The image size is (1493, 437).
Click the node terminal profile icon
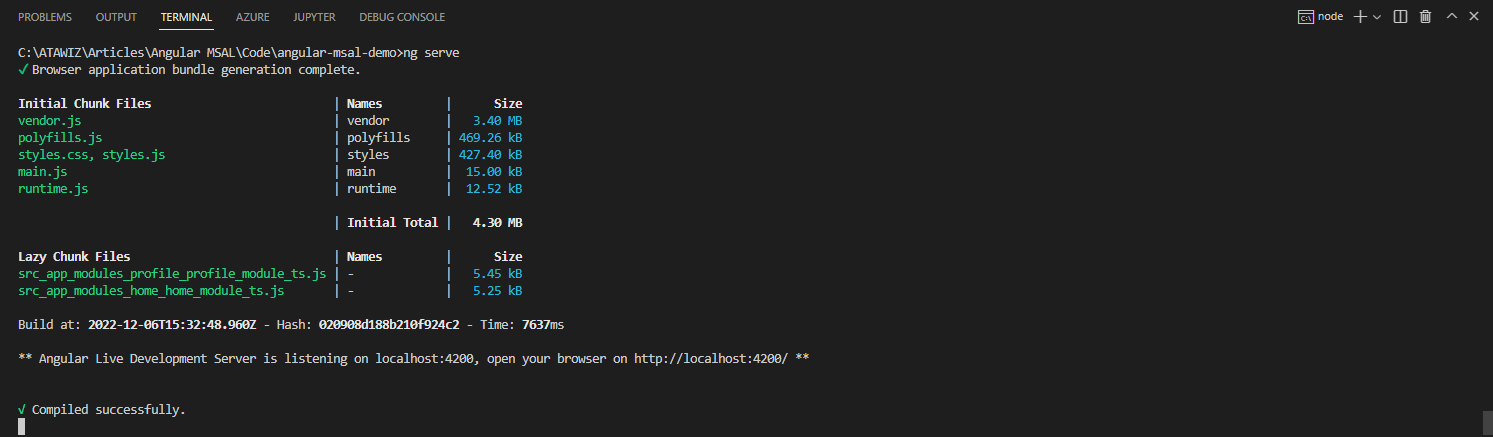tap(1305, 17)
